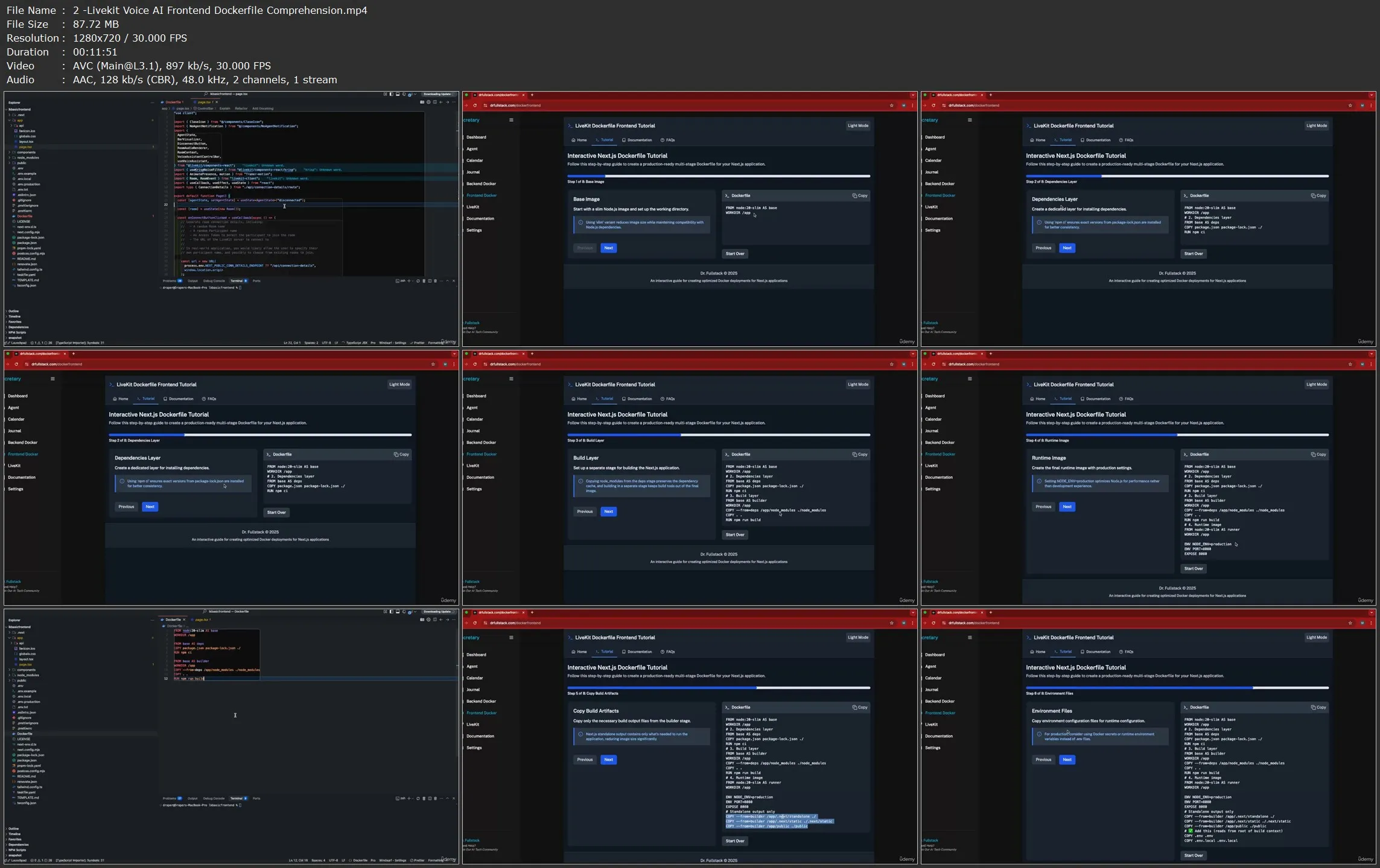Toggle bottom panel icon in page.tsx frame
1380x868 pixels.
pyautogui.click(x=398, y=94)
